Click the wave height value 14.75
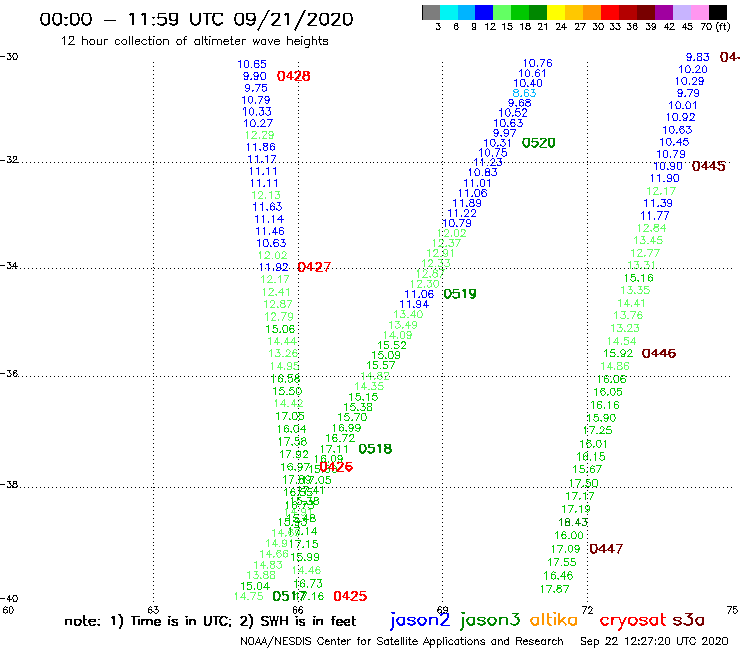The image size is (740, 650). [249, 596]
